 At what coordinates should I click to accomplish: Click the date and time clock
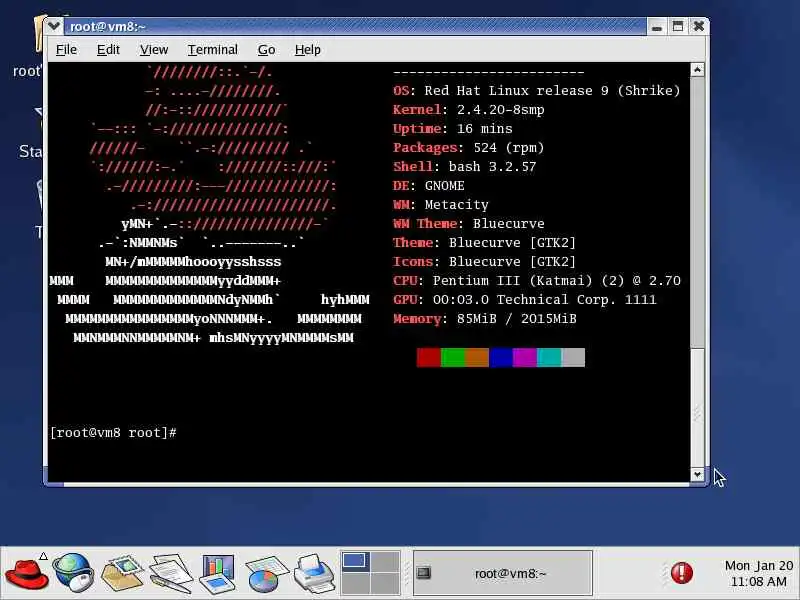click(759, 573)
